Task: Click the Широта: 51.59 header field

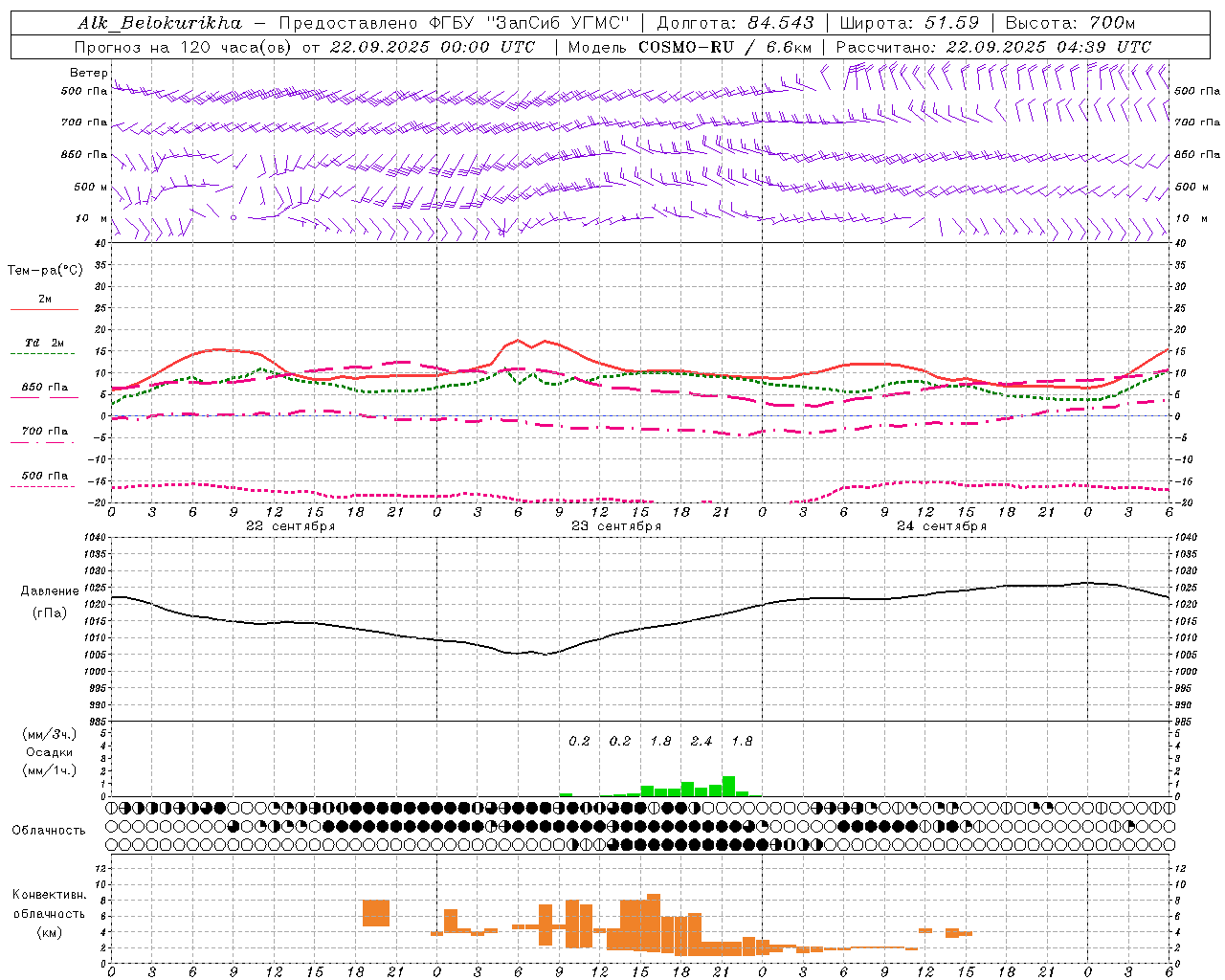Action: click(x=909, y=22)
